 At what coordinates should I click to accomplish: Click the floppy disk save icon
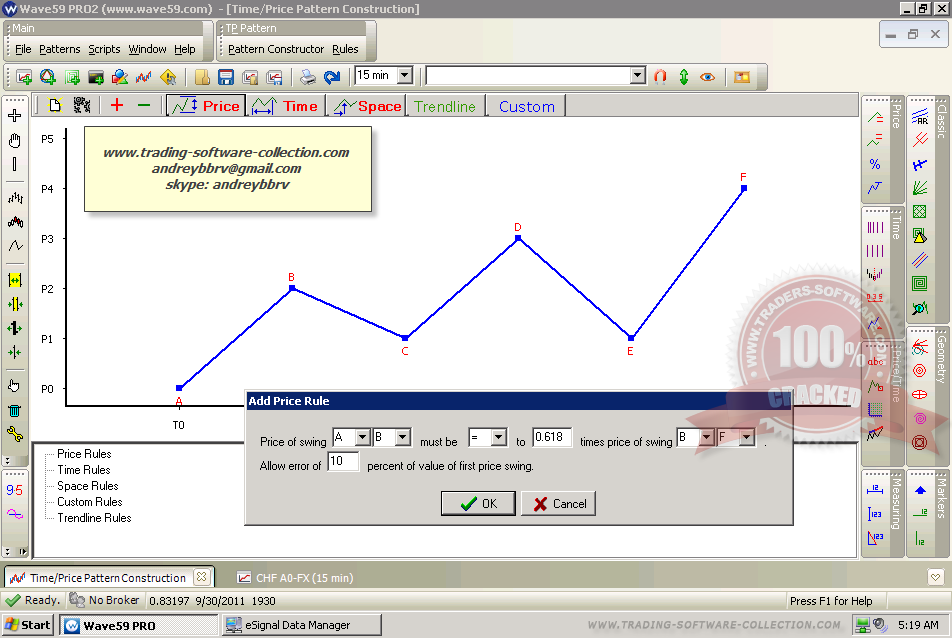[226, 77]
